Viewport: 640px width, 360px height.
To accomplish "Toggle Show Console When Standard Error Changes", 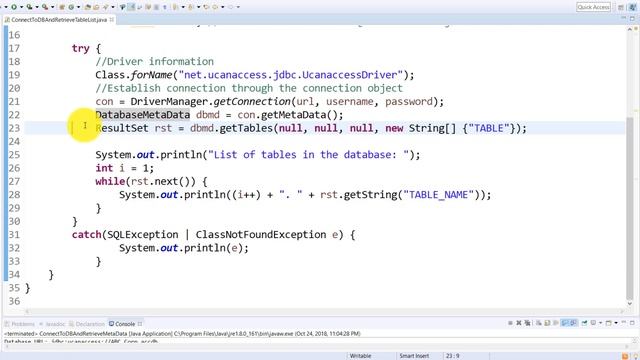I will pyautogui.click(x=574, y=323).
